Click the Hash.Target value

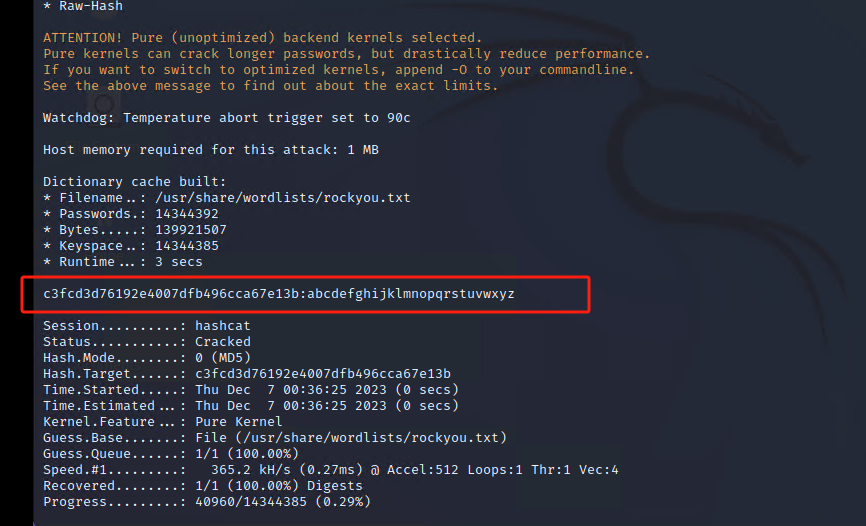coord(323,374)
